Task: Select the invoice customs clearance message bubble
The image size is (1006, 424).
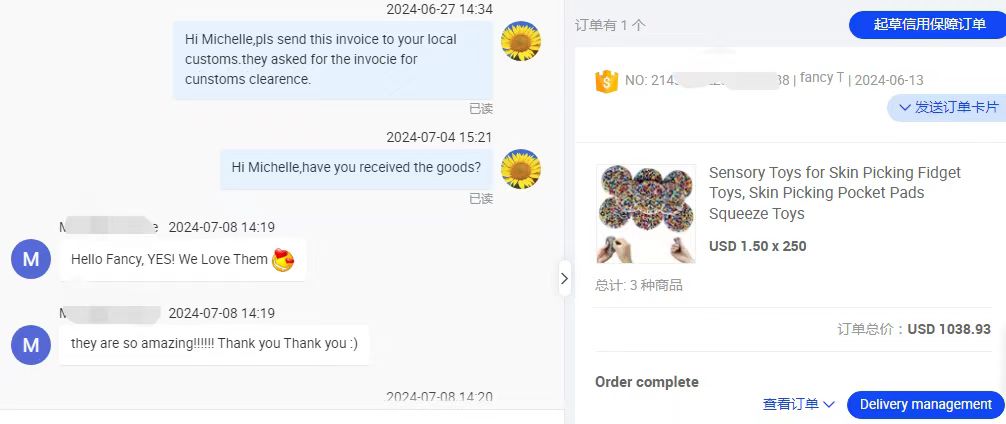Action: coord(332,60)
